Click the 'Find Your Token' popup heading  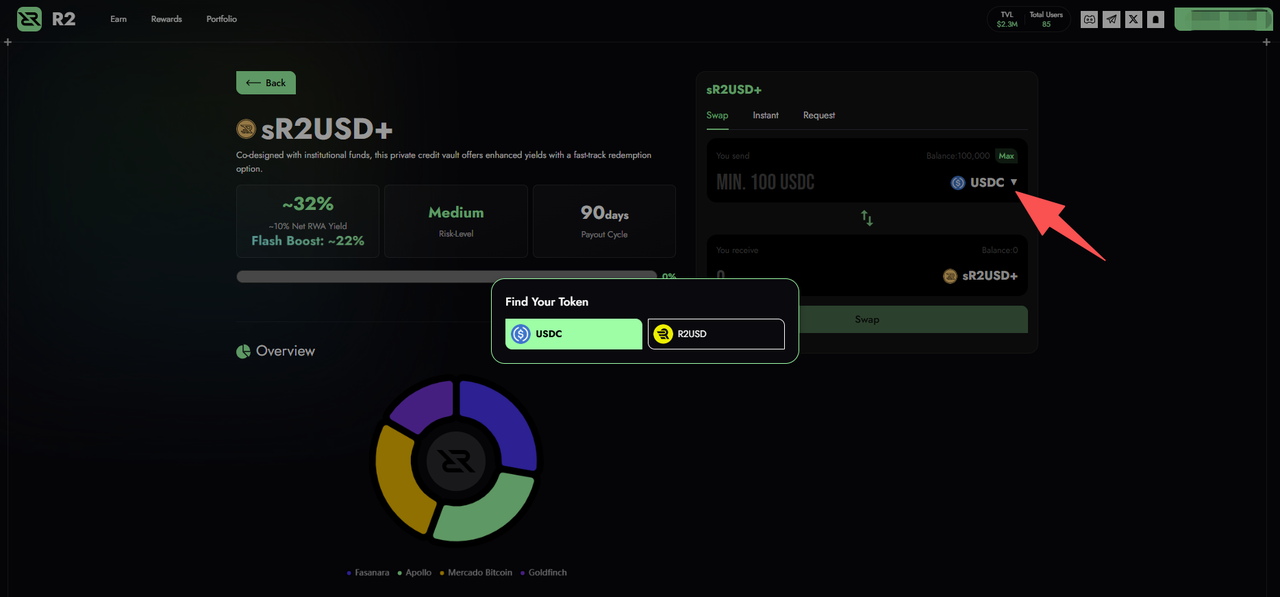pos(547,302)
